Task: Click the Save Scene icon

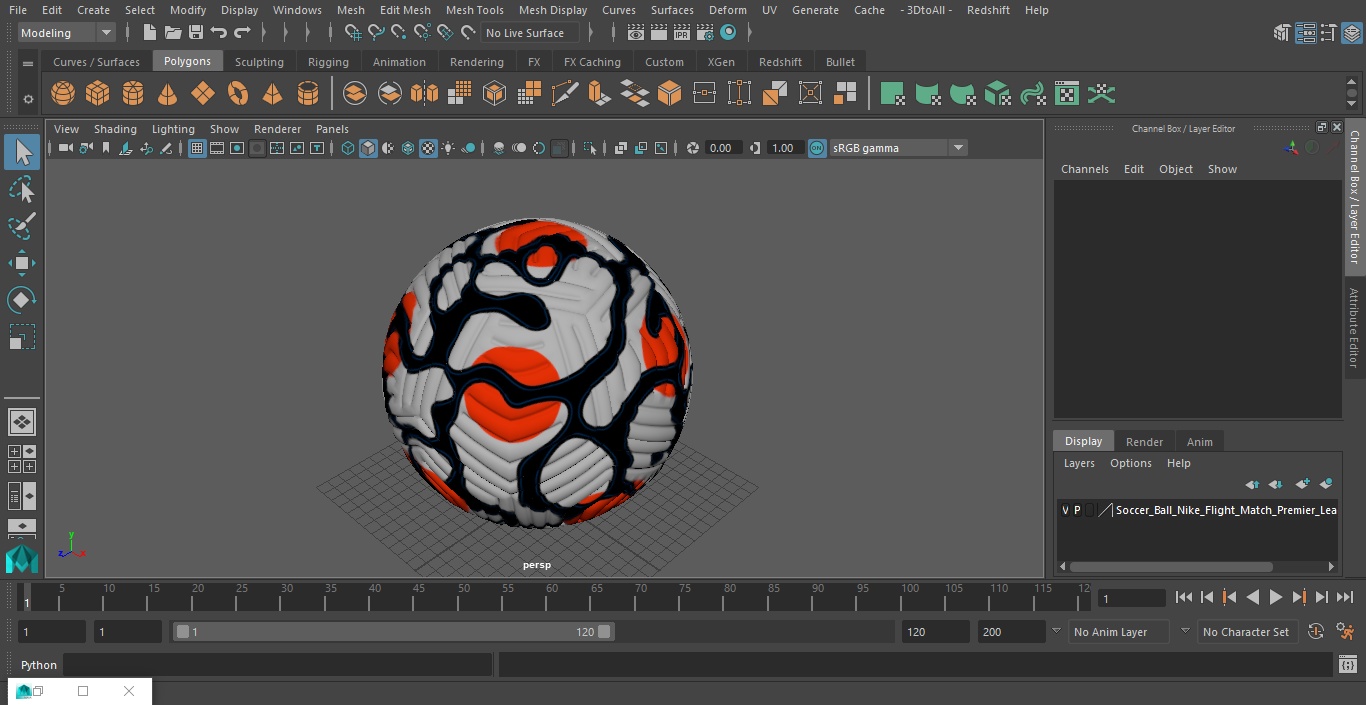Action: (x=196, y=33)
